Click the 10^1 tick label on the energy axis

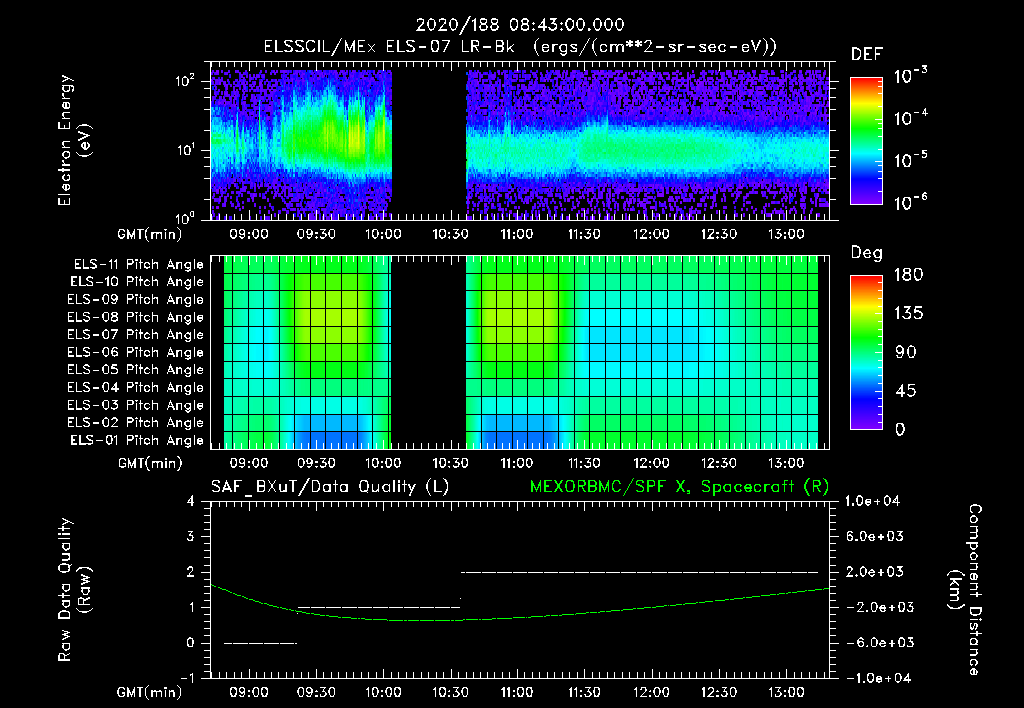(185, 150)
